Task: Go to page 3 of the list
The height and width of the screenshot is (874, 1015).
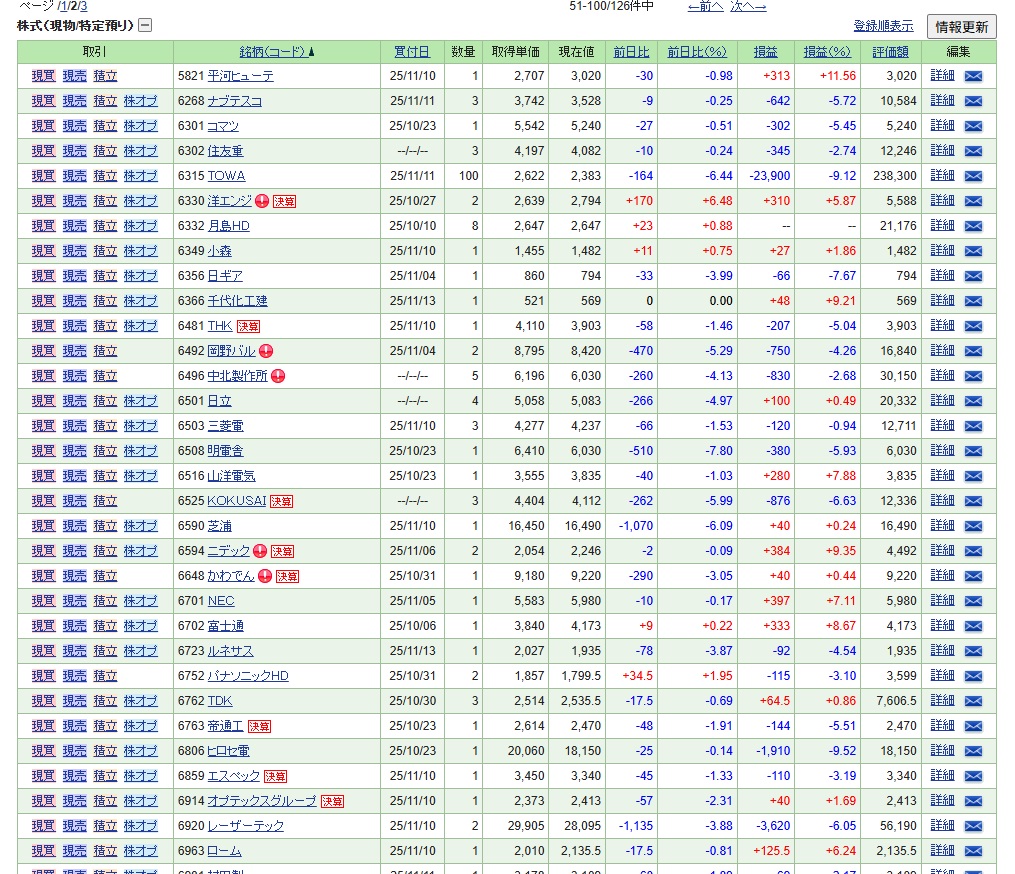Action: [84, 6]
